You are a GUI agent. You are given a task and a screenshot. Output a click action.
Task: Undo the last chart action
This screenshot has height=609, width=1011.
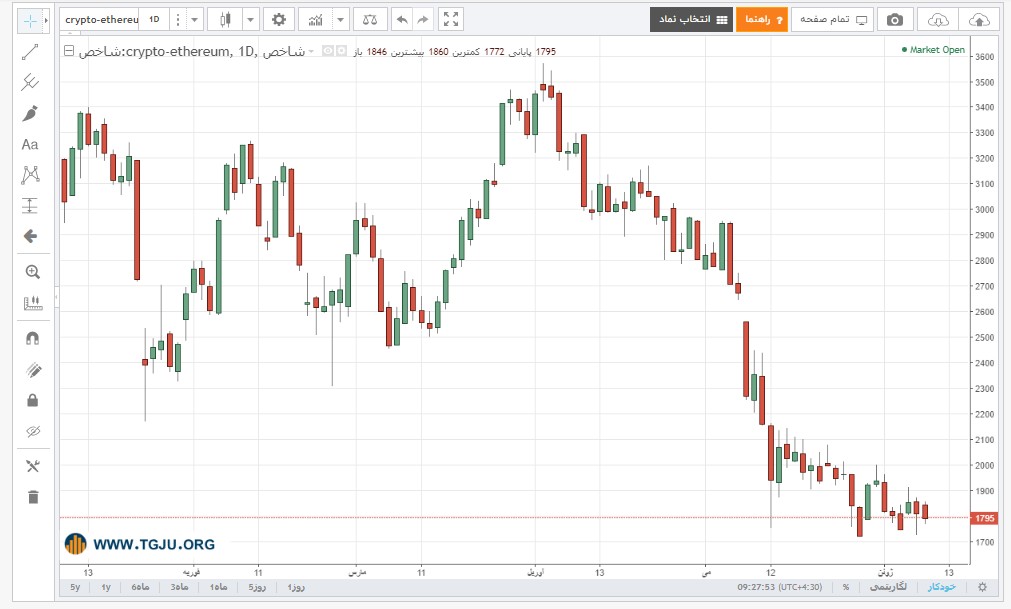(x=402, y=19)
